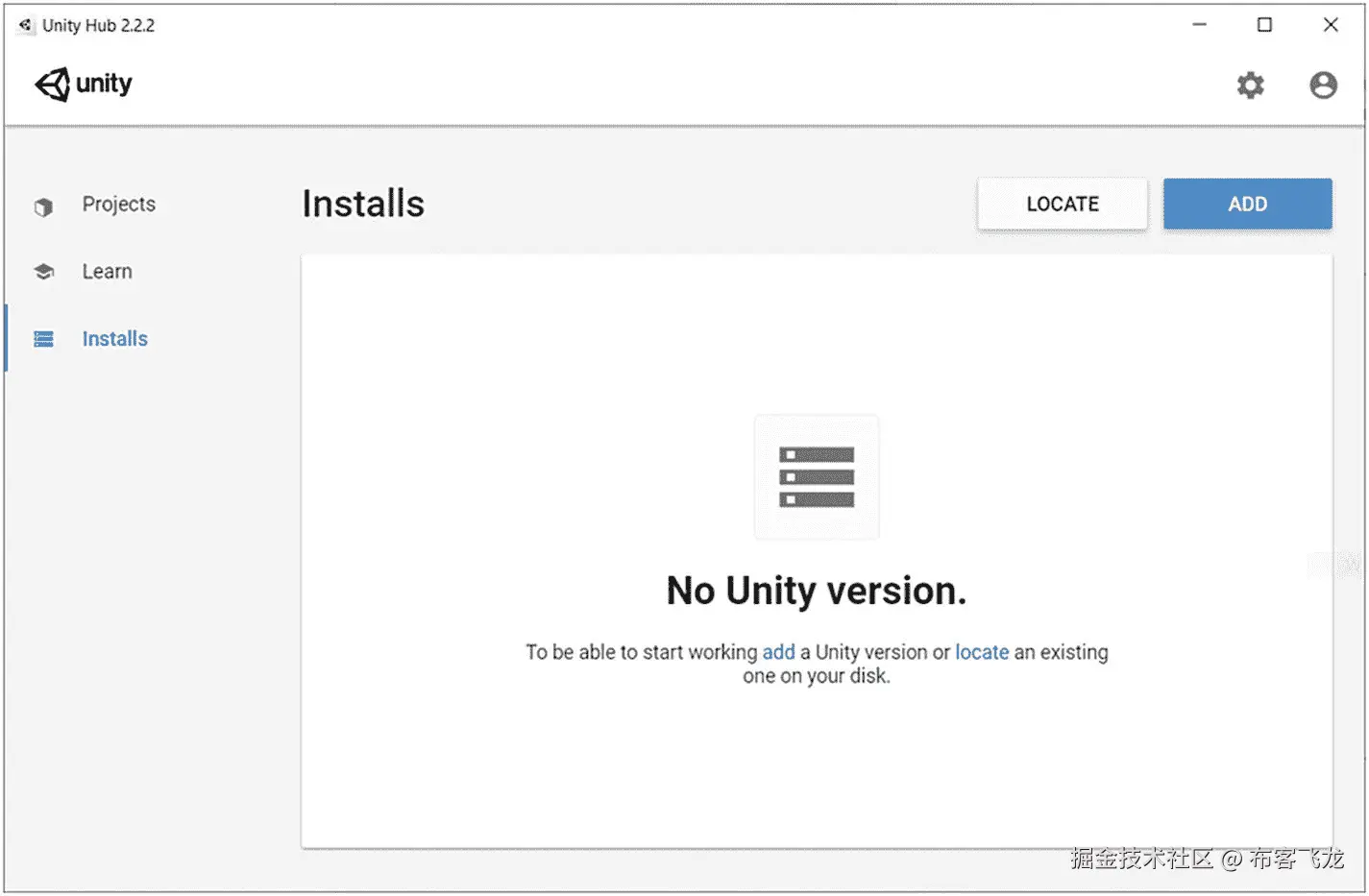
Task: Click the blue ADD button
Action: point(1248,204)
